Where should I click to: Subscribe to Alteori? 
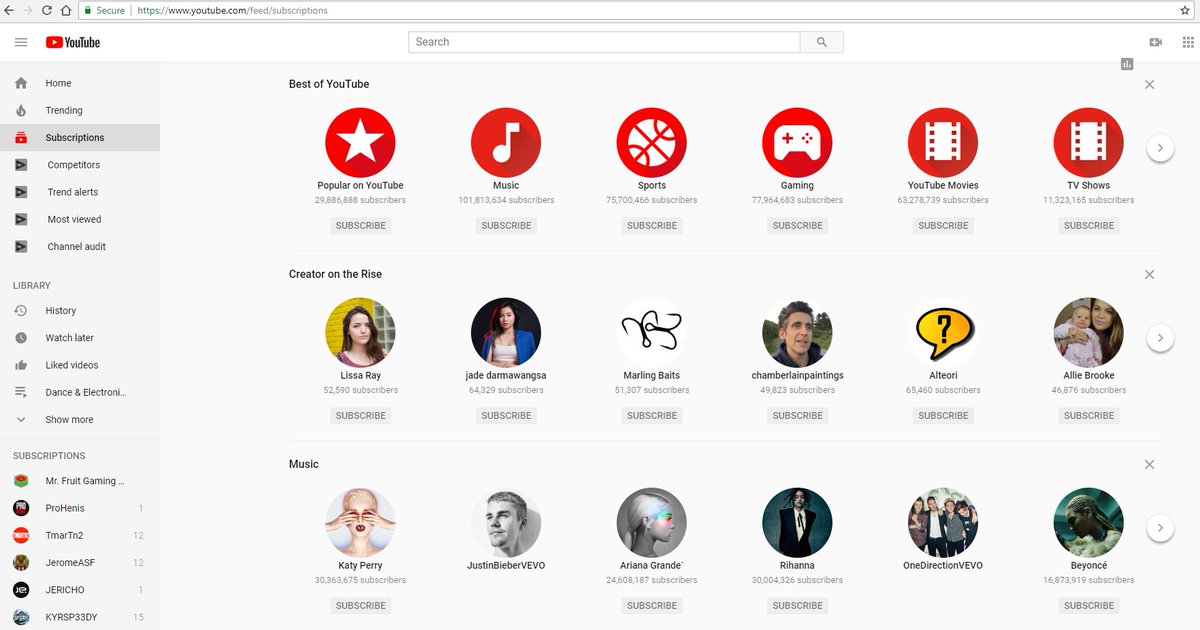pos(943,415)
